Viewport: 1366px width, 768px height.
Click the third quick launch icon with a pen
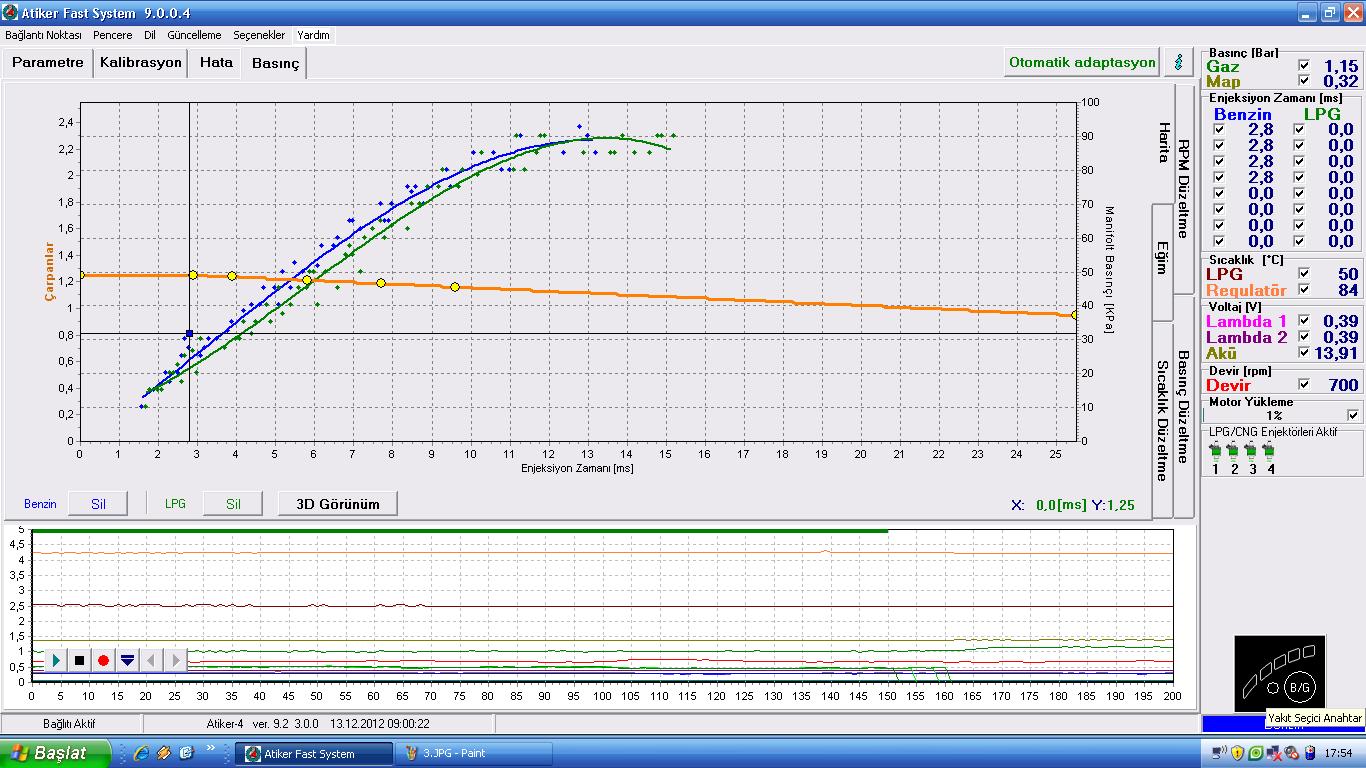click(x=186, y=753)
